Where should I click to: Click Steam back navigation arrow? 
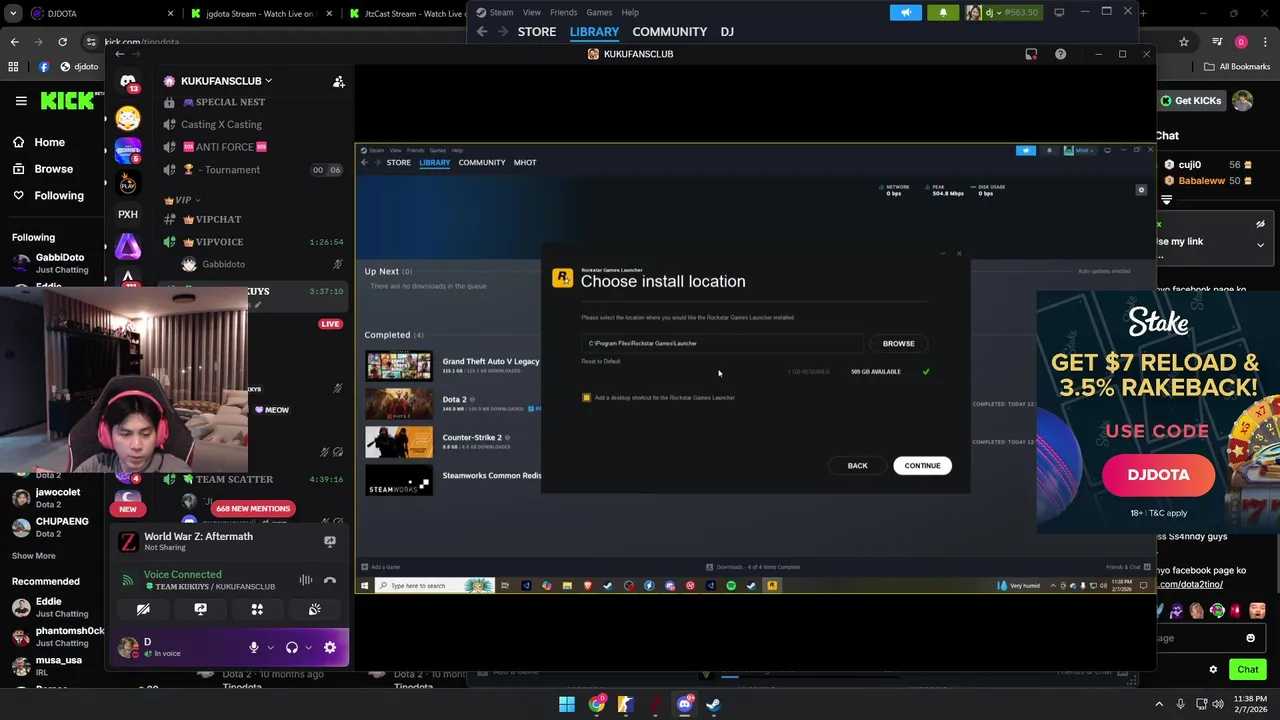pyautogui.click(x=482, y=32)
